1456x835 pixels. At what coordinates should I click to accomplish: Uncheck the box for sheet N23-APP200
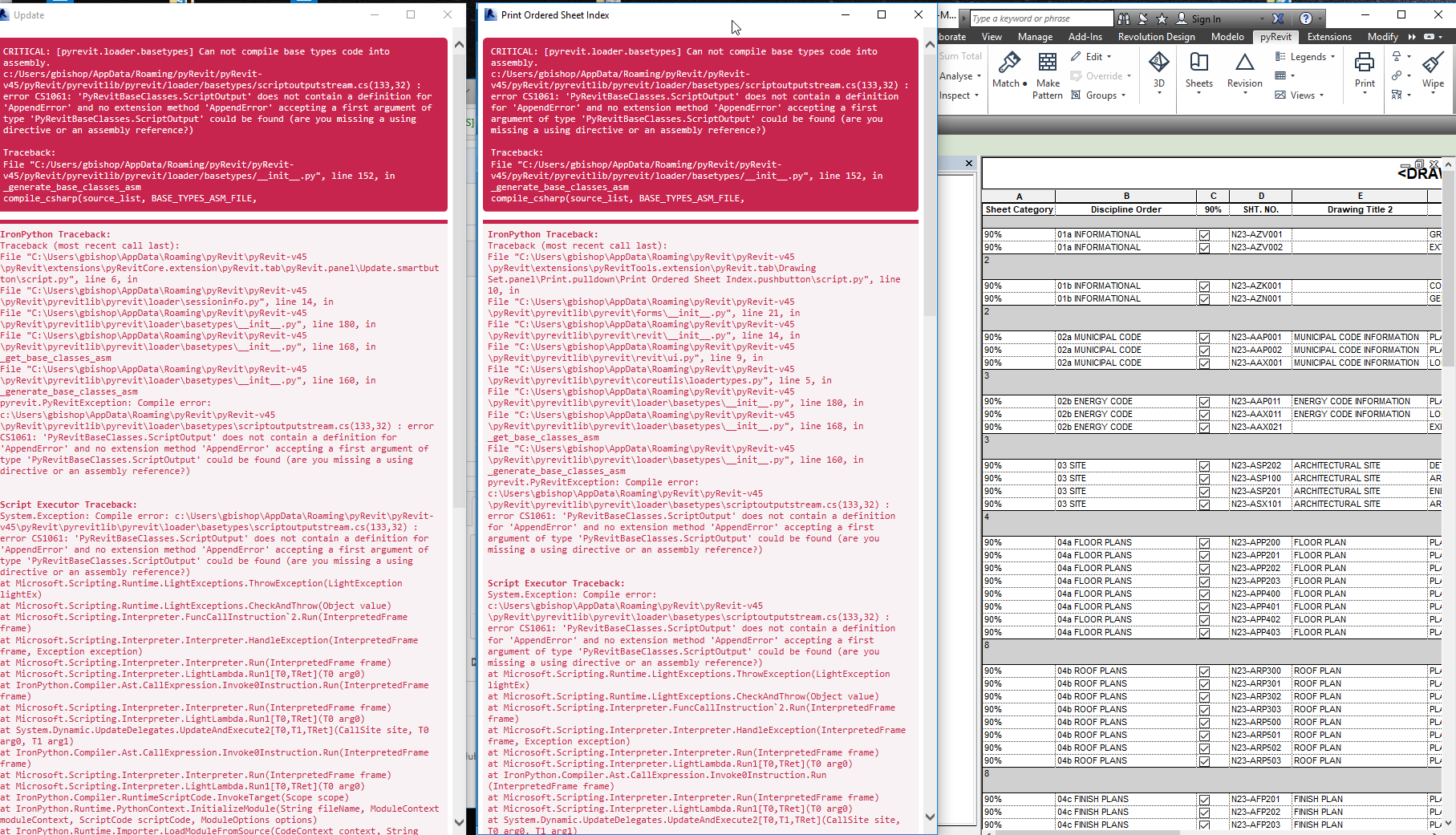tap(1204, 541)
